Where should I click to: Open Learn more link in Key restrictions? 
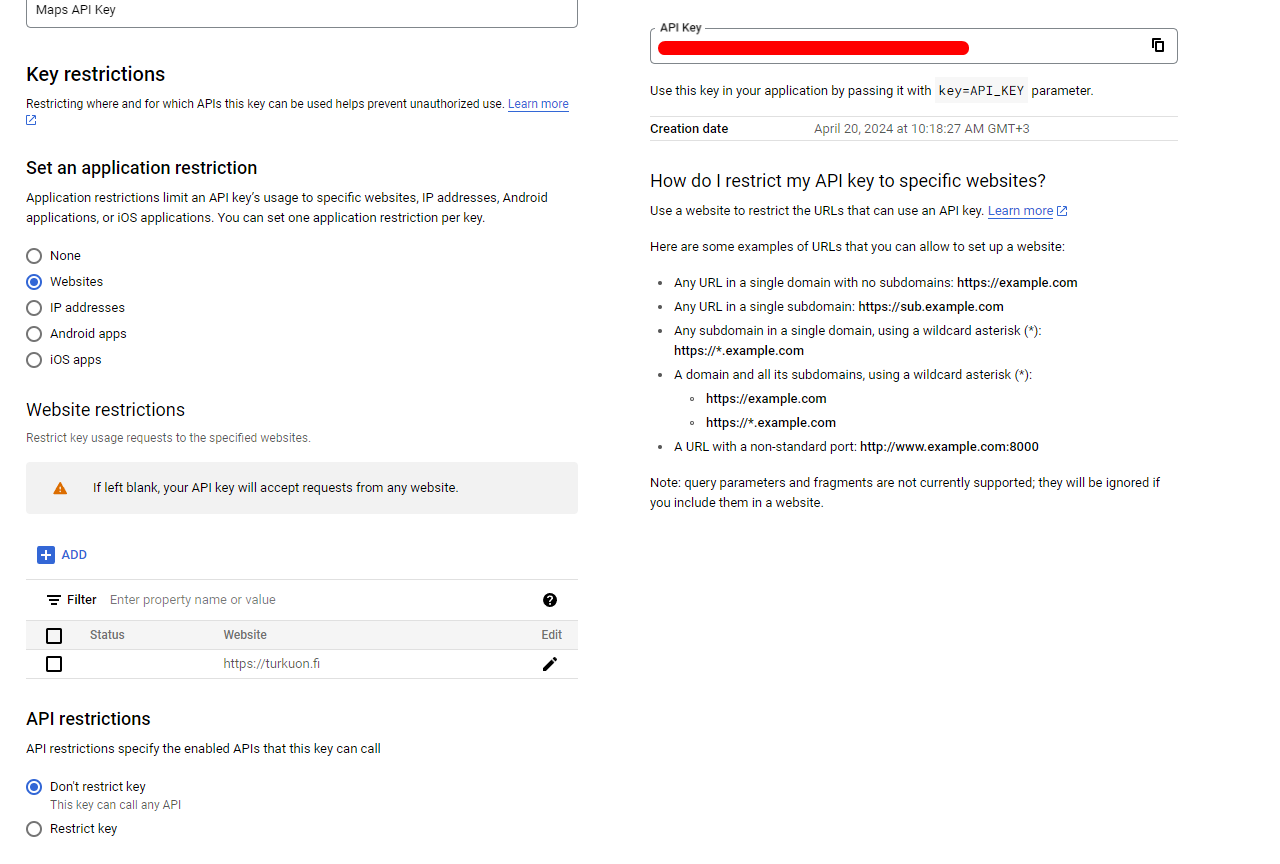click(x=538, y=104)
